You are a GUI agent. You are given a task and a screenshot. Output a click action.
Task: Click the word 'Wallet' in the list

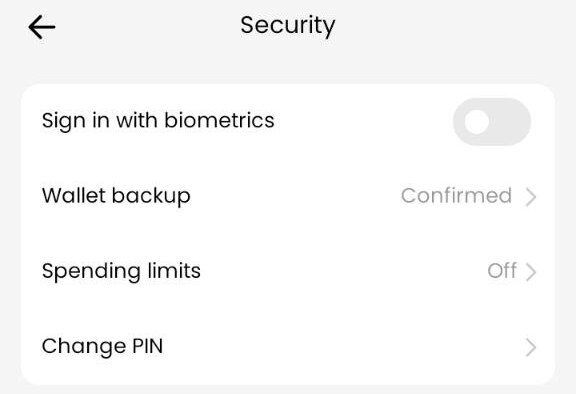(74, 195)
